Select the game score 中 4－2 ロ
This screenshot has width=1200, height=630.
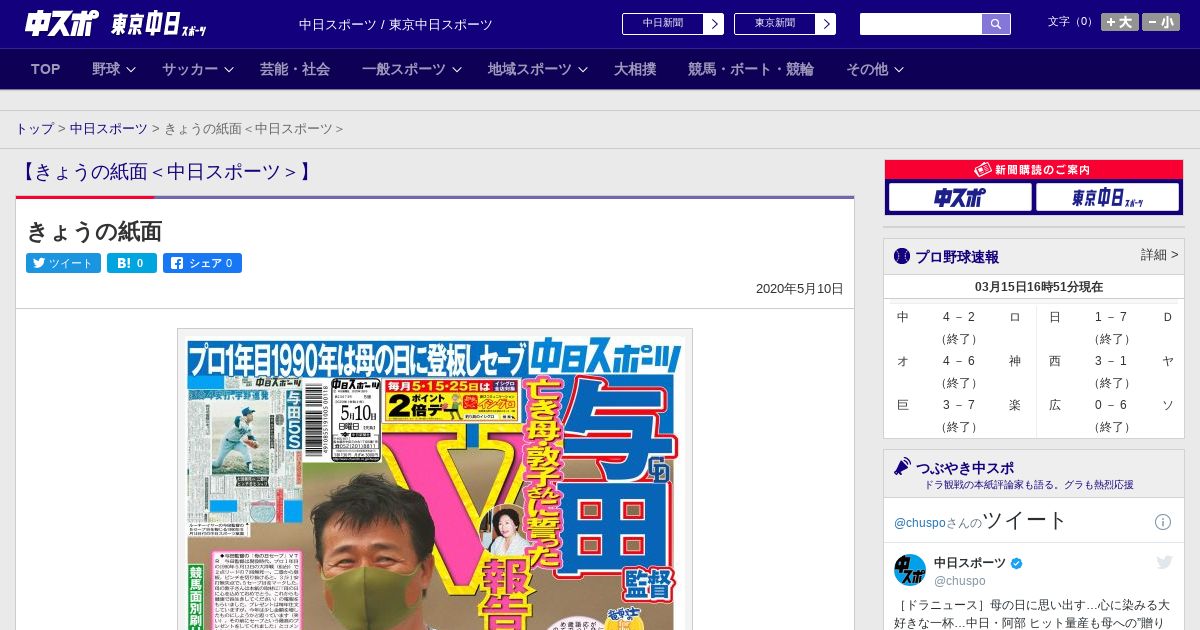(x=959, y=328)
